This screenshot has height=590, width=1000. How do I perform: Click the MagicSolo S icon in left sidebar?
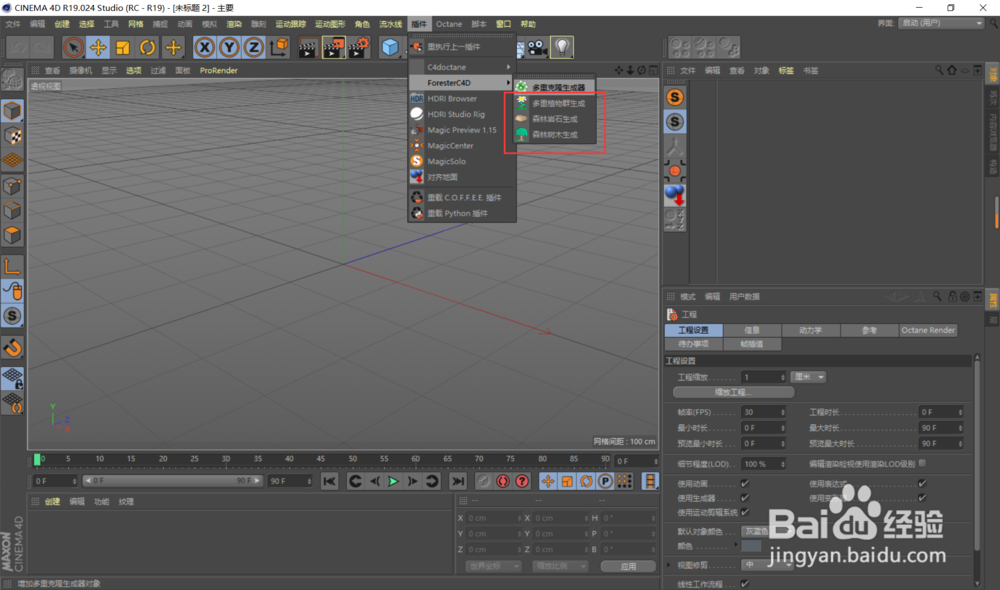(x=12, y=316)
